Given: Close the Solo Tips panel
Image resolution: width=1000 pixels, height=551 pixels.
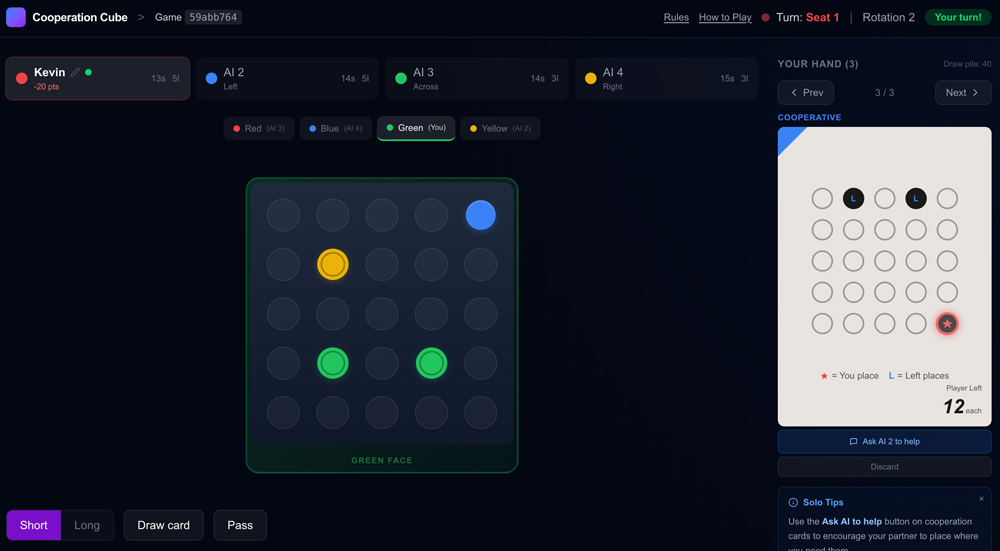Looking at the screenshot, I should [x=981, y=499].
